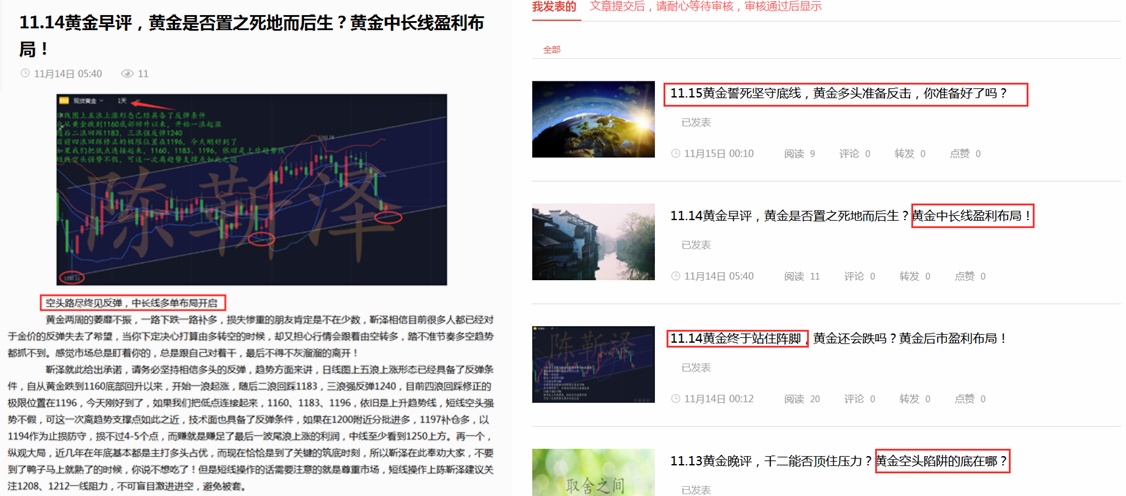Click 阅读 11 on the 黄金早评 row

point(802,276)
